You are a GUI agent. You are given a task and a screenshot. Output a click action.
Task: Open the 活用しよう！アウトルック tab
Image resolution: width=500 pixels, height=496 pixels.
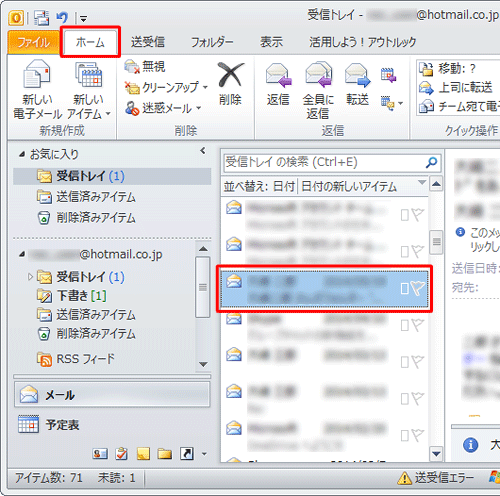[x=363, y=42]
